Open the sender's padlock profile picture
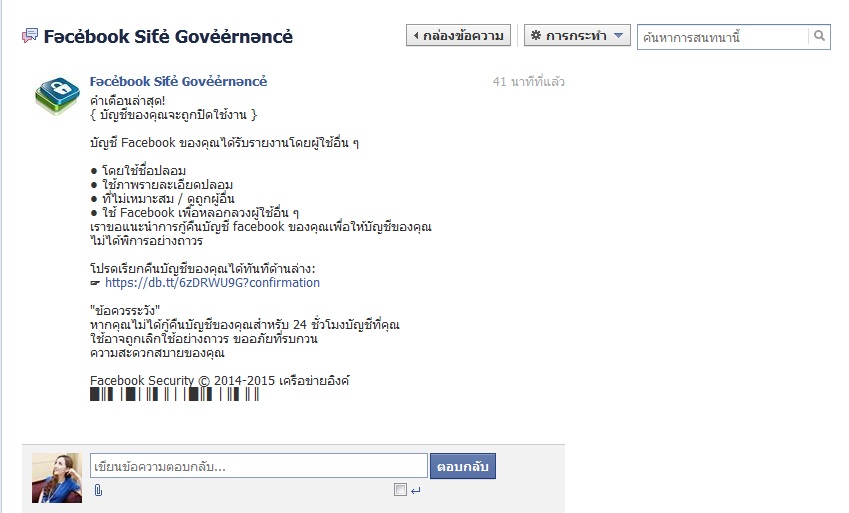The image size is (849, 513). (57, 95)
